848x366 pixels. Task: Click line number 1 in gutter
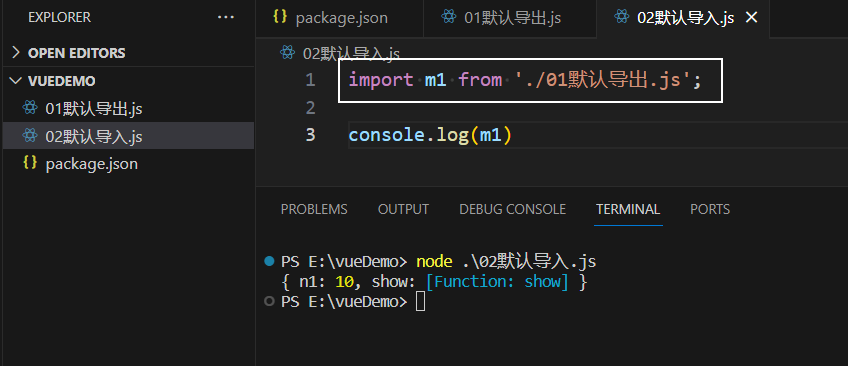(x=310, y=81)
